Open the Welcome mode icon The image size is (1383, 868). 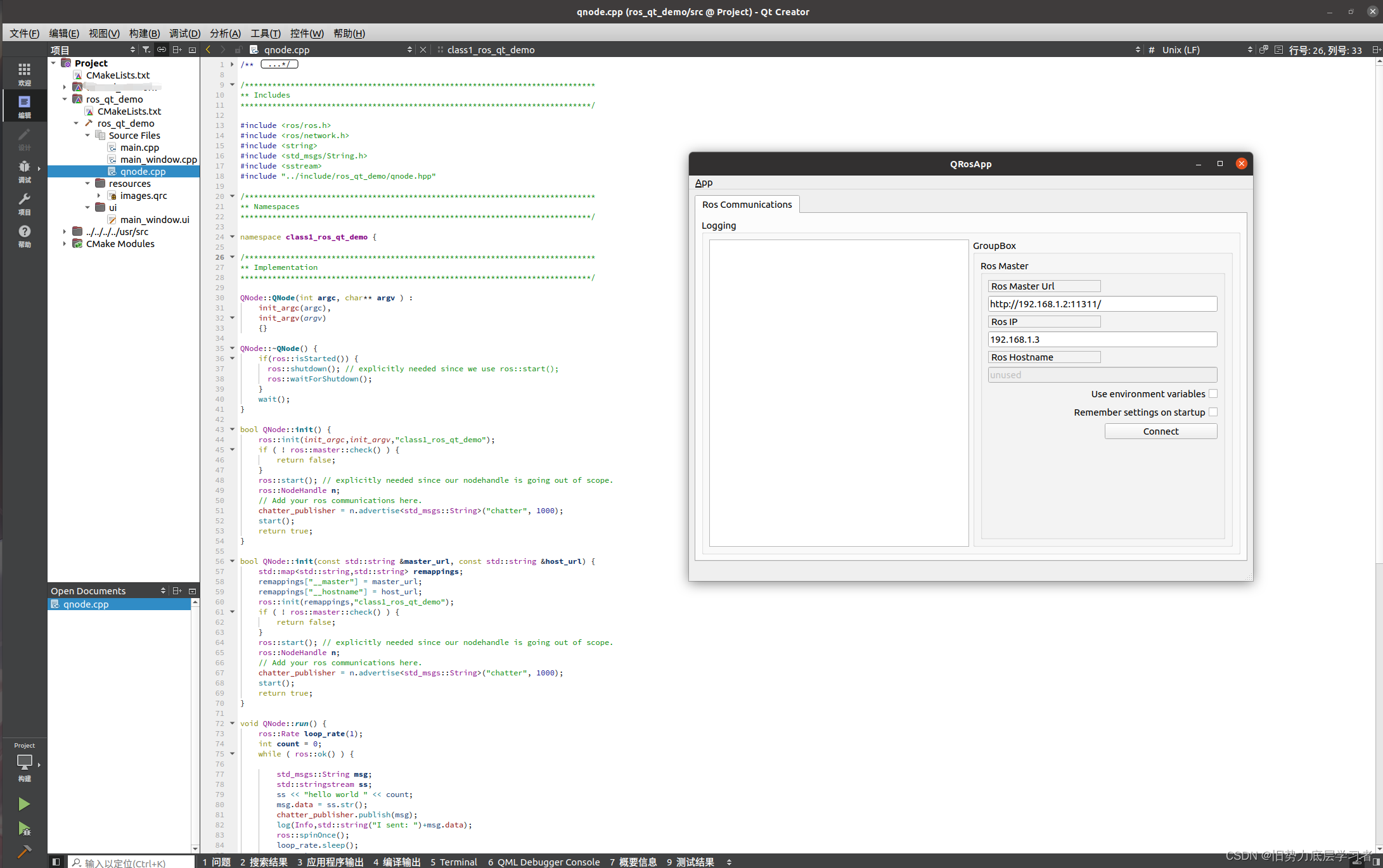point(24,73)
